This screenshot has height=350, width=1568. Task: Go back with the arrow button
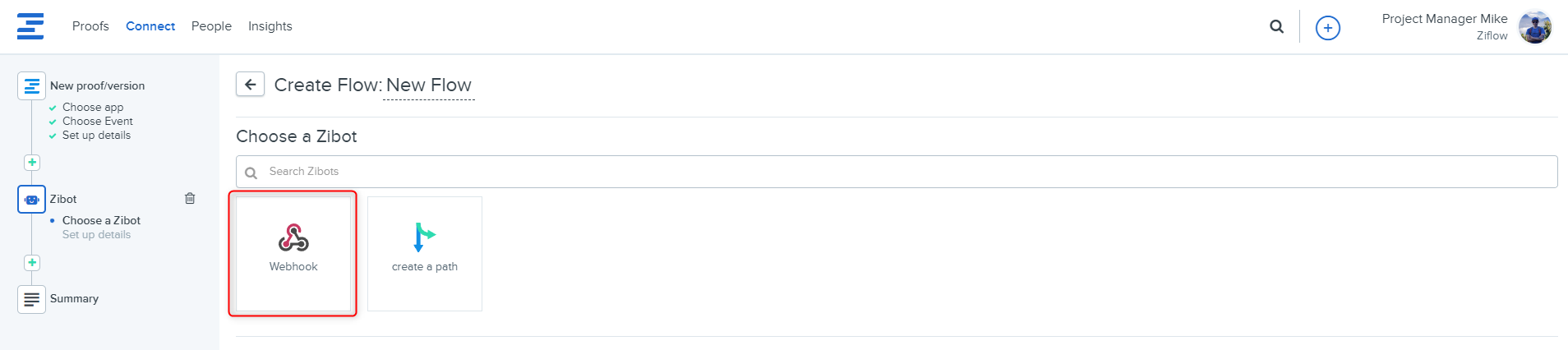click(x=250, y=84)
